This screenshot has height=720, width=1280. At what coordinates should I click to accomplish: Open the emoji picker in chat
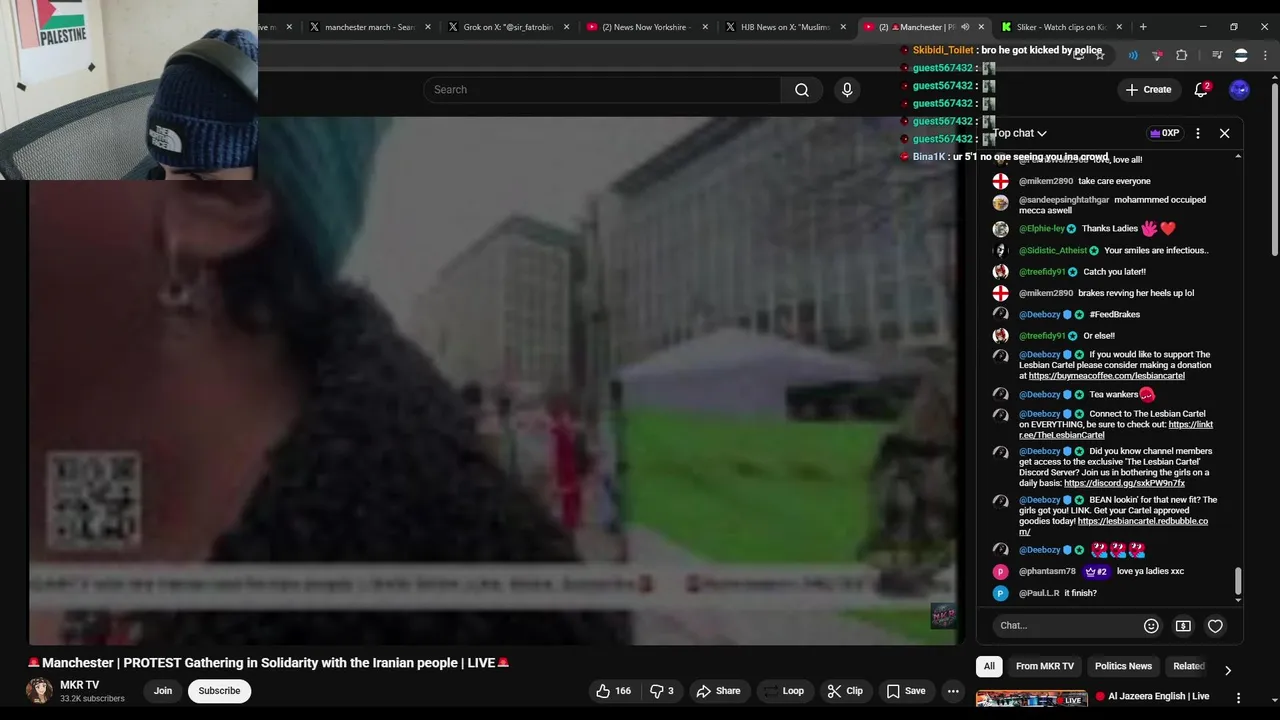1151,626
